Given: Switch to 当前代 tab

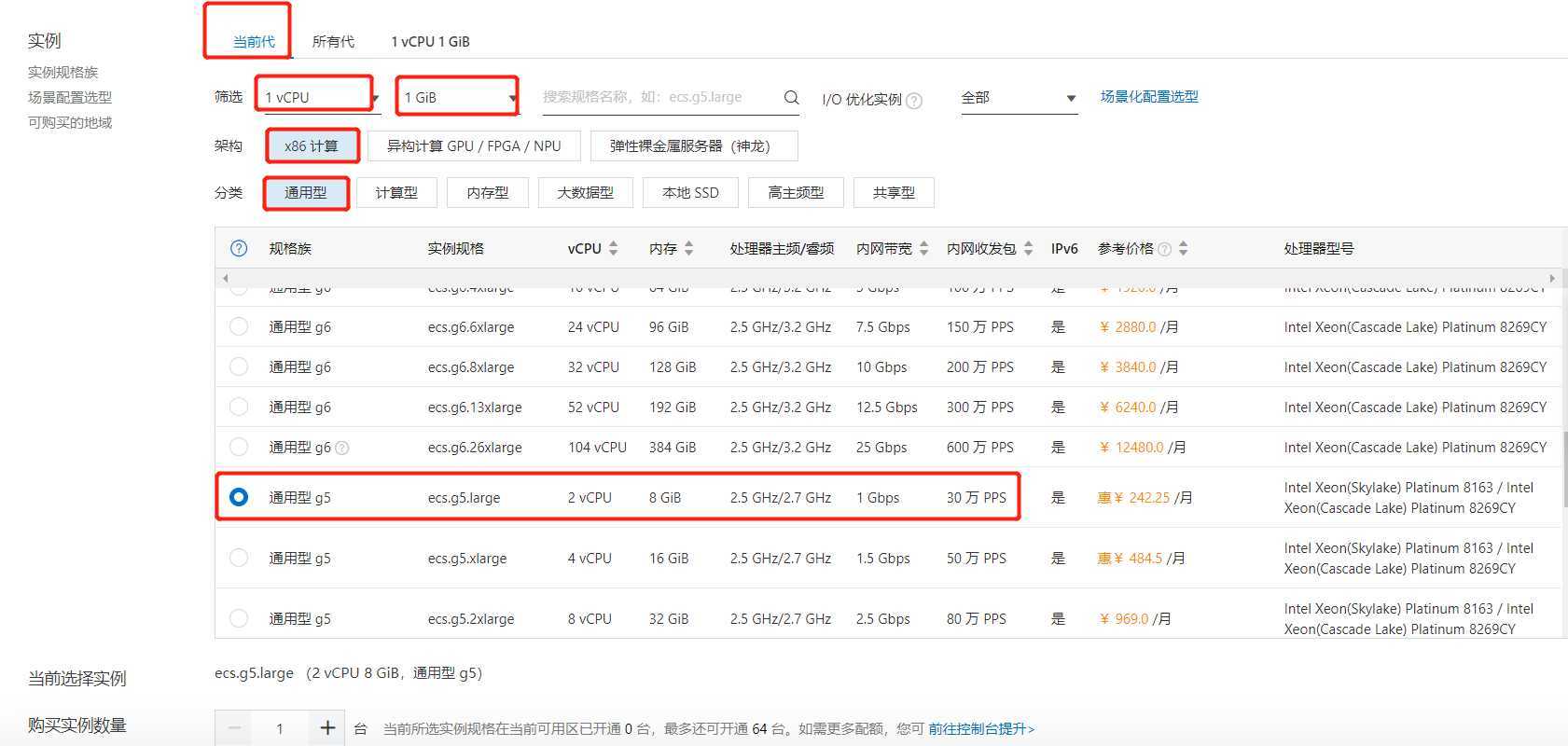Looking at the screenshot, I should tap(254, 41).
